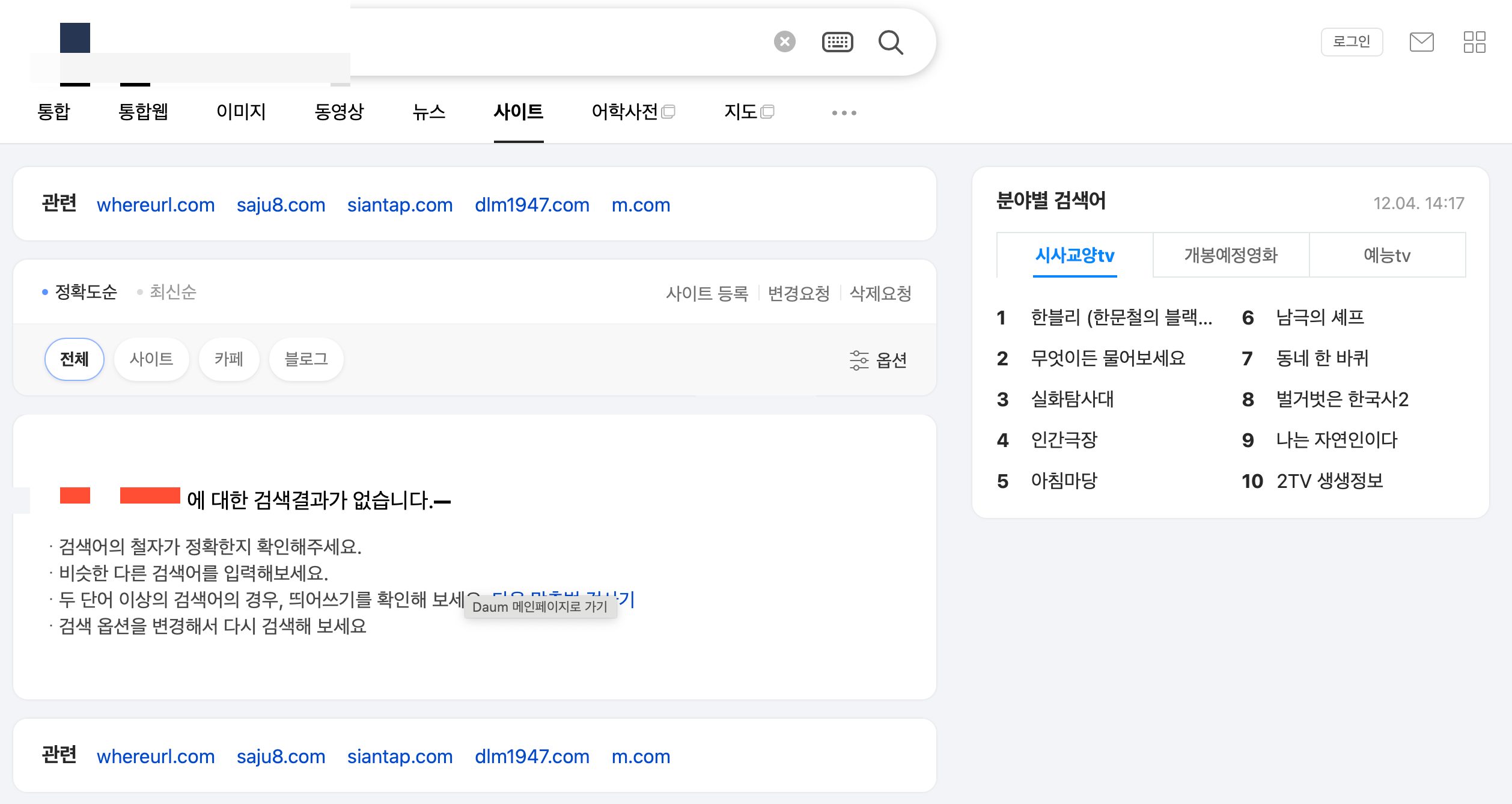
Task: Open ranked keyword 한블리 (한문철의 블랙...
Action: pyautogui.click(x=1121, y=317)
